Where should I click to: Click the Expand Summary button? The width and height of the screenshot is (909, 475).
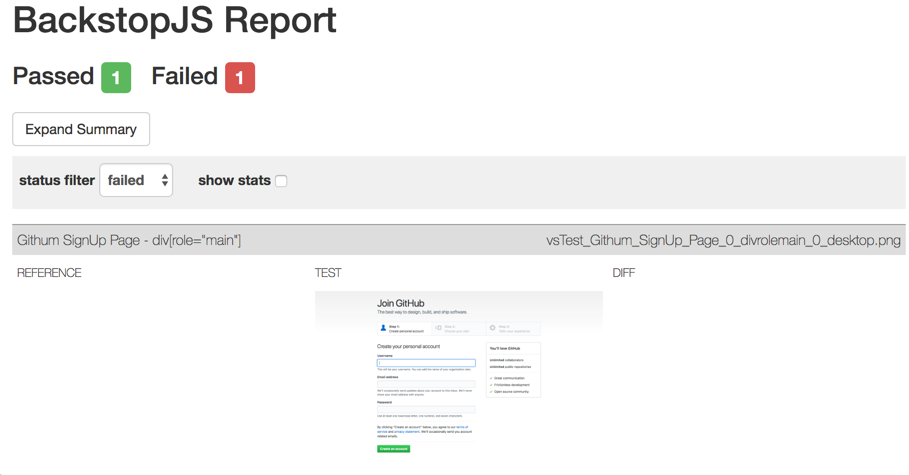click(x=81, y=129)
